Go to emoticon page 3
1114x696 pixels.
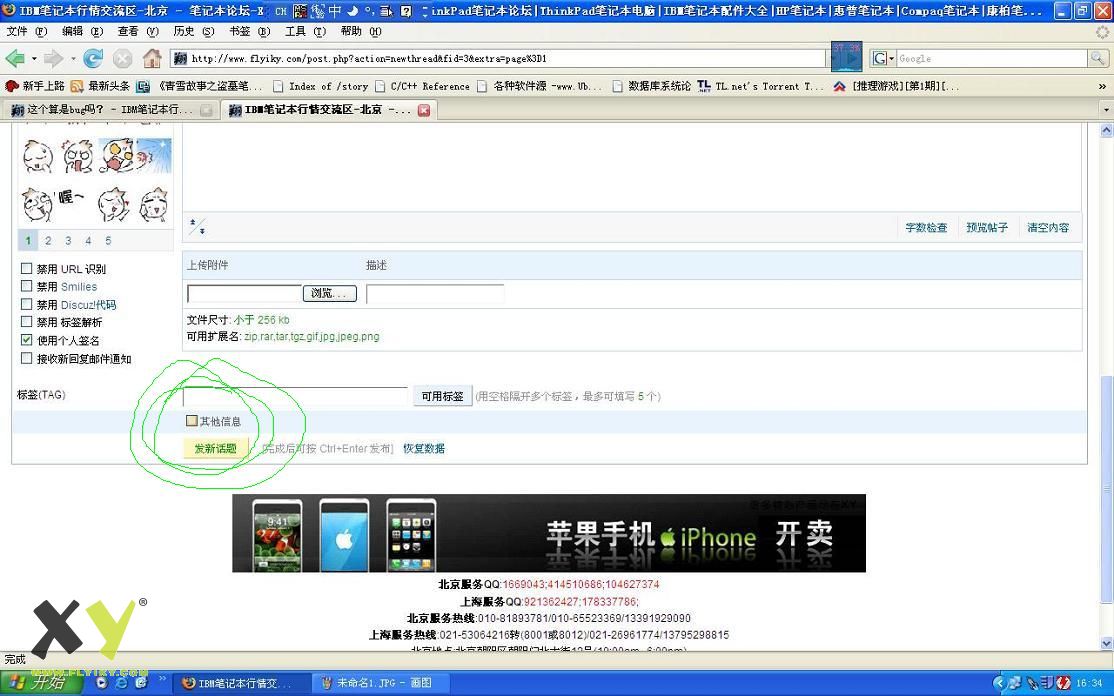(x=68, y=241)
